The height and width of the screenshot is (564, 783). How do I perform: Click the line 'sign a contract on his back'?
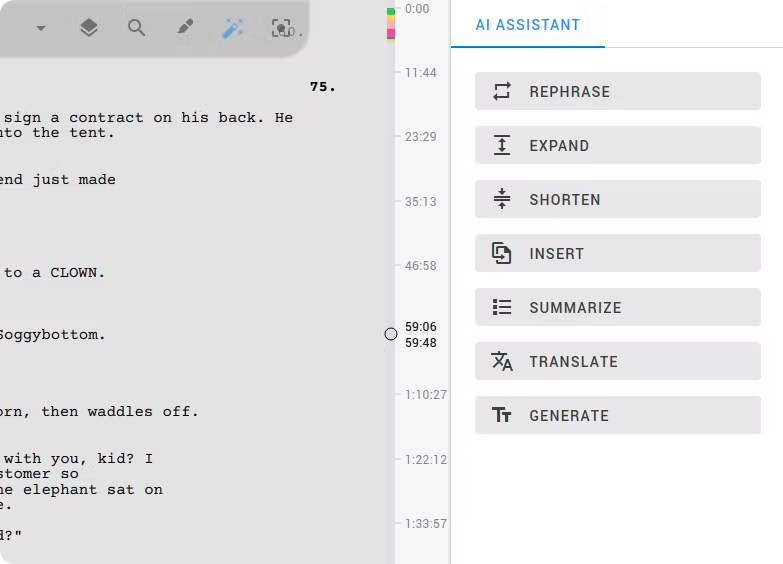coord(134,118)
